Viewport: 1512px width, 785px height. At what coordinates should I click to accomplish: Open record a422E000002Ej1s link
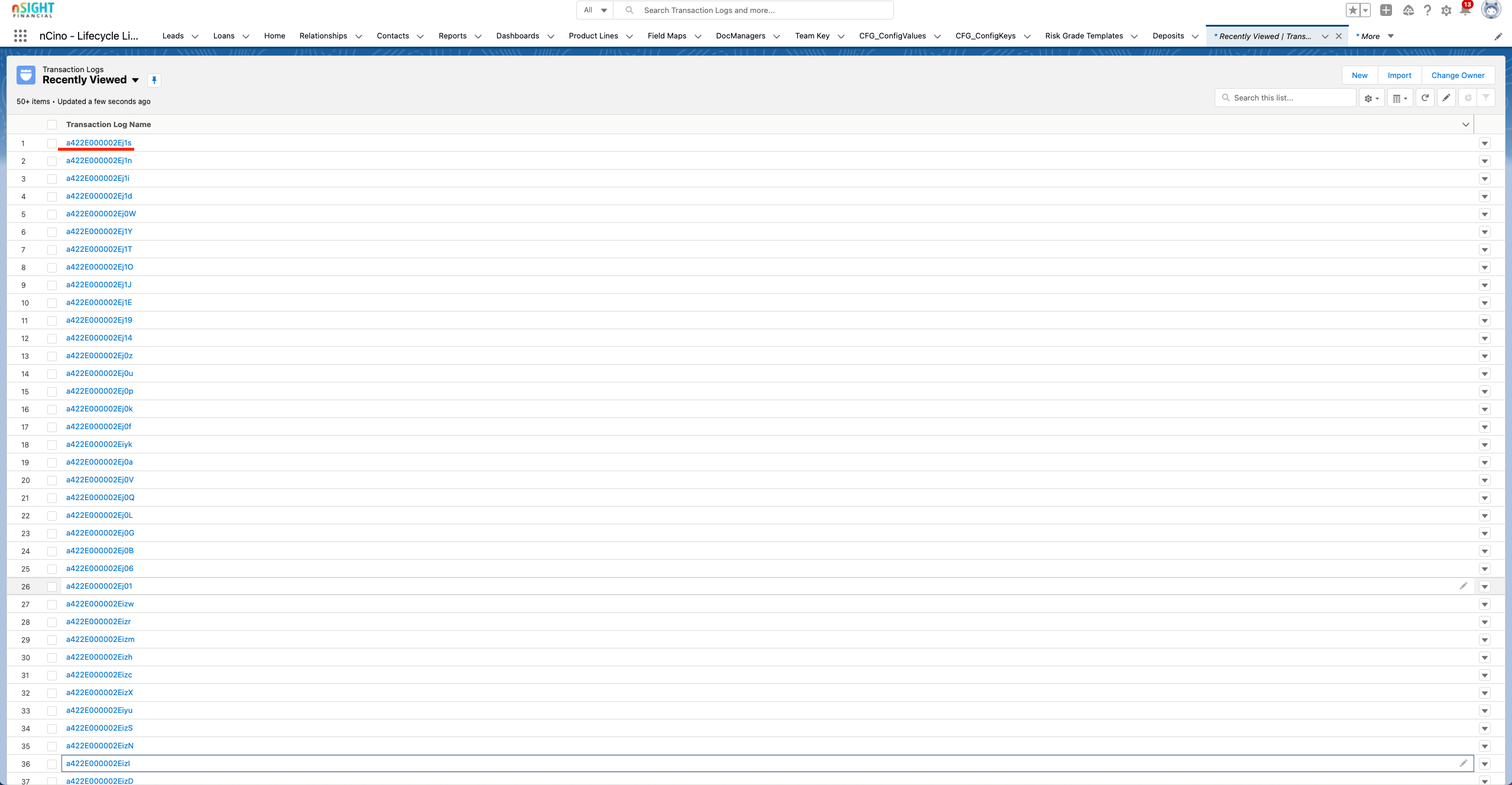(x=98, y=142)
